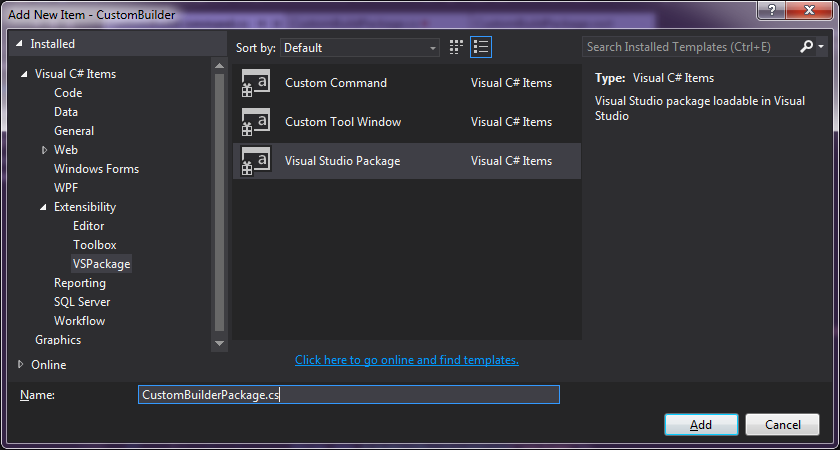840x450 pixels.
Task: Select the VSPackage subcategory
Action: point(101,264)
